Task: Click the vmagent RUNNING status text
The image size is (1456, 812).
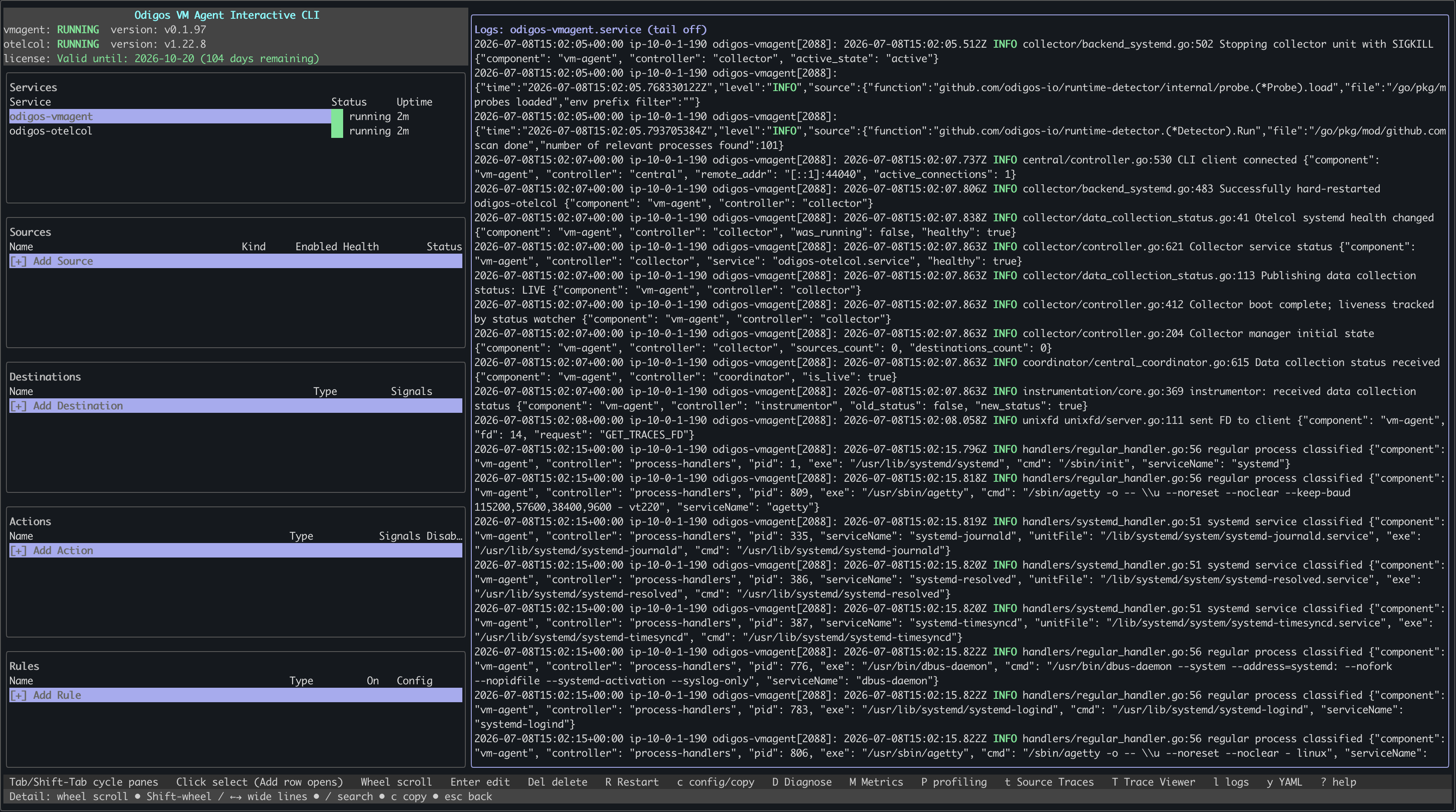Action: 78,30
